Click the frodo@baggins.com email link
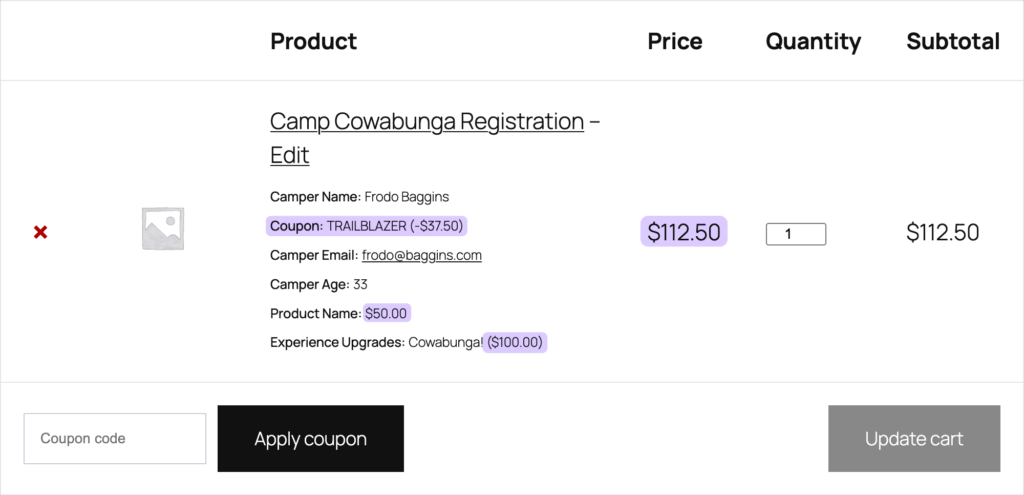This screenshot has width=1024, height=495. tap(421, 255)
